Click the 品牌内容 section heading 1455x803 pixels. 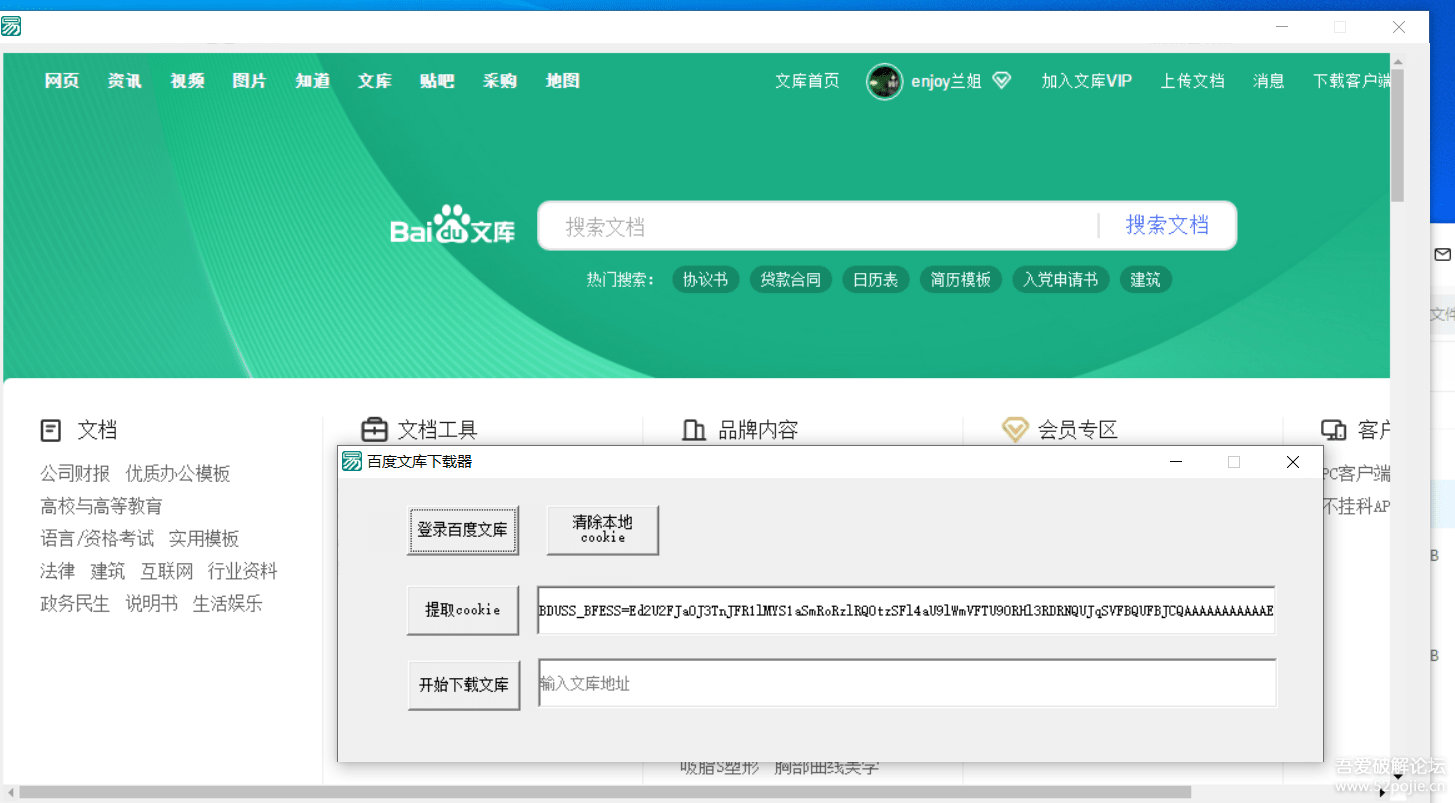[758, 431]
